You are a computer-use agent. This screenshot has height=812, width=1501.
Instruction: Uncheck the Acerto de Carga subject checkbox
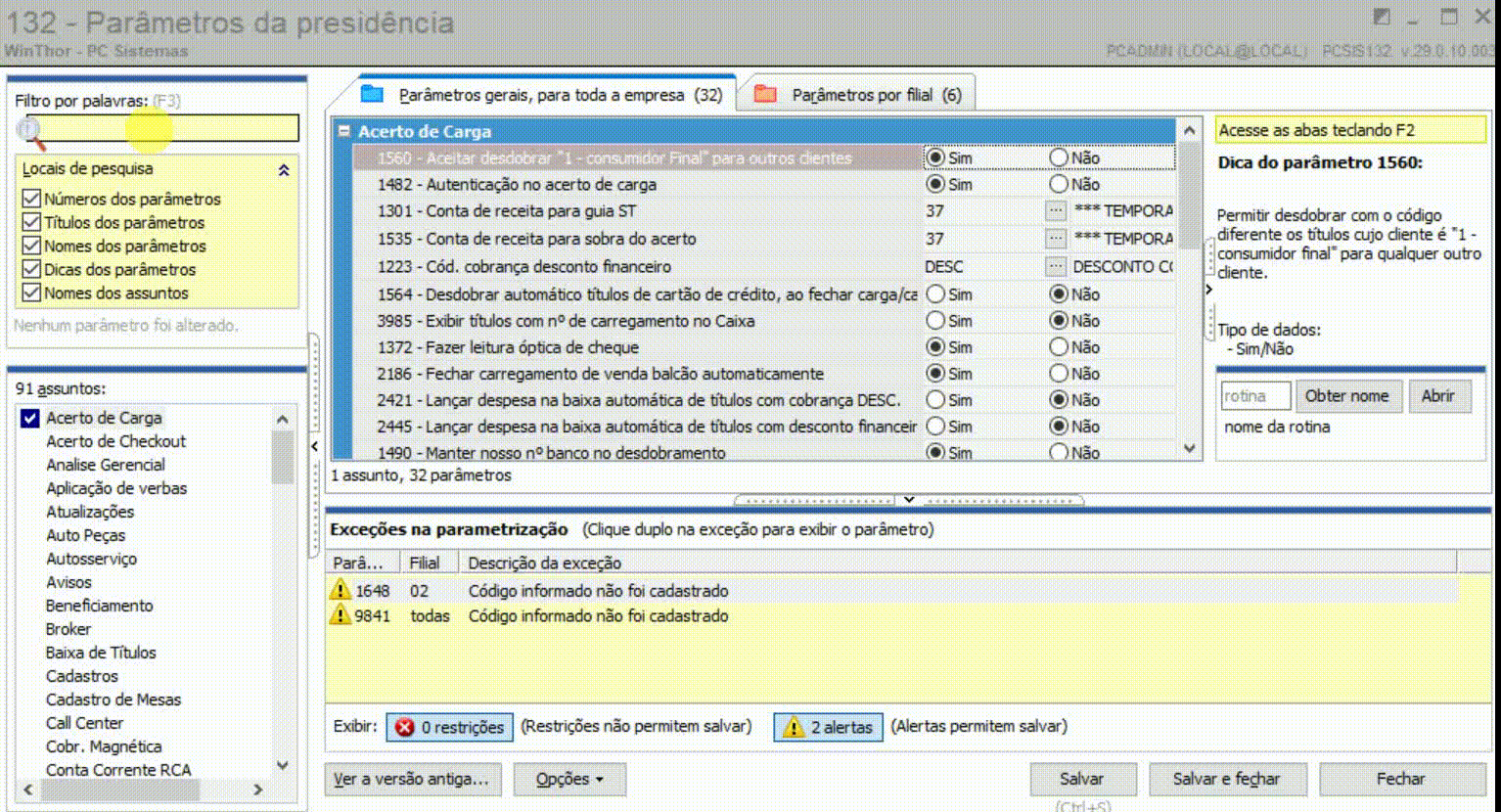tap(30, 418)
